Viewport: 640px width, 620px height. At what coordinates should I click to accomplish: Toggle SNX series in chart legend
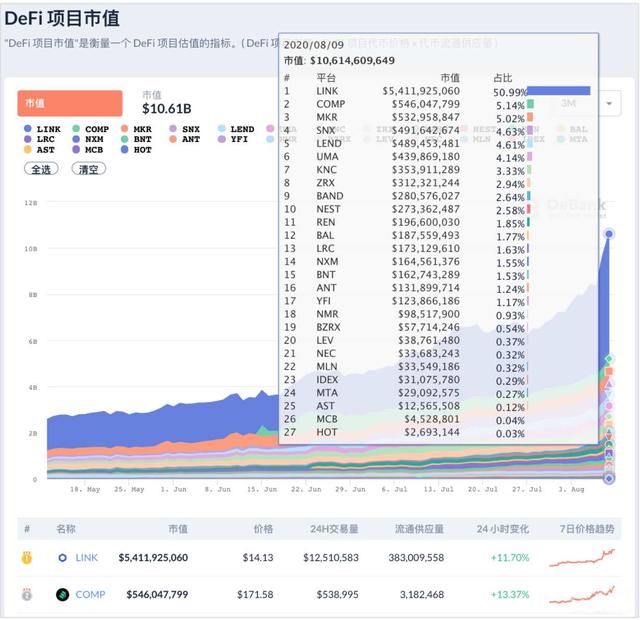pyautogui.click(x=184, y=129)
